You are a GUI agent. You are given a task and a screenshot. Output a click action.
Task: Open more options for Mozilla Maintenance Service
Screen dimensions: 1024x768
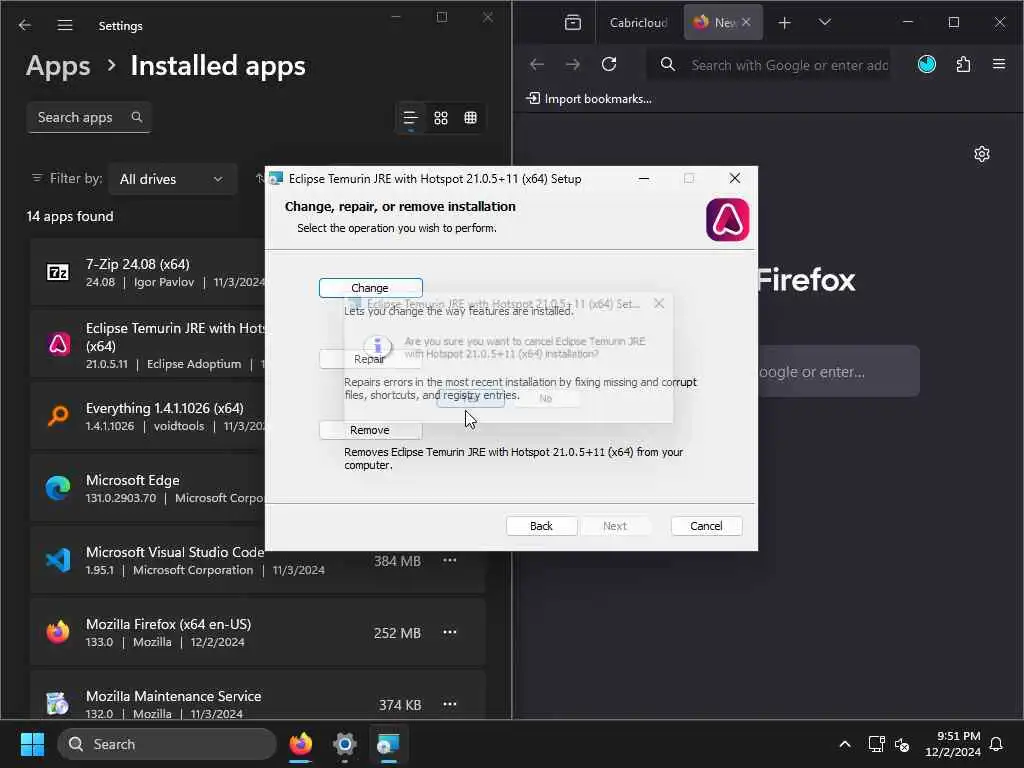(450, 704)
